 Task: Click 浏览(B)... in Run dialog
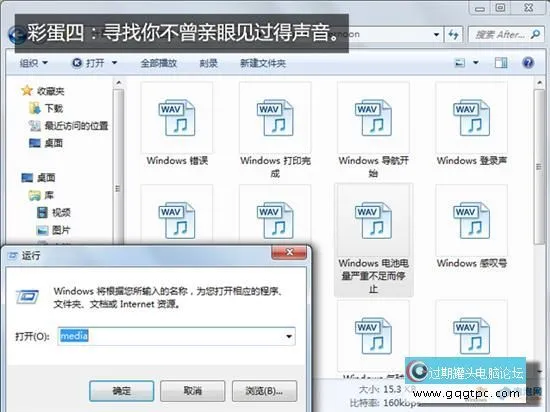[x=264, y=391]
